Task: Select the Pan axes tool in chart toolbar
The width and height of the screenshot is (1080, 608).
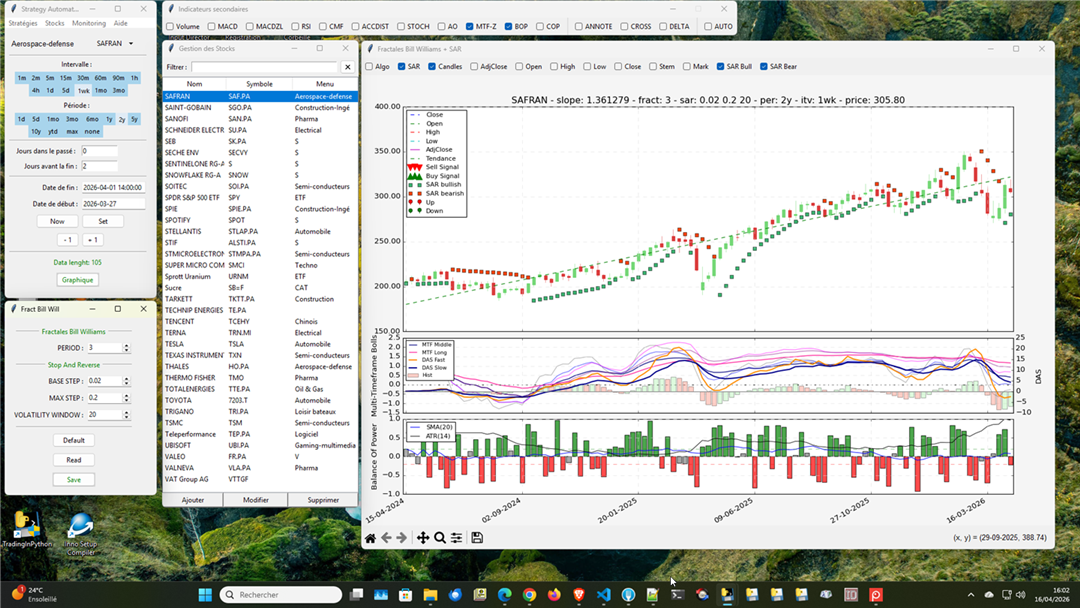Action: click(x=422, y=538)
